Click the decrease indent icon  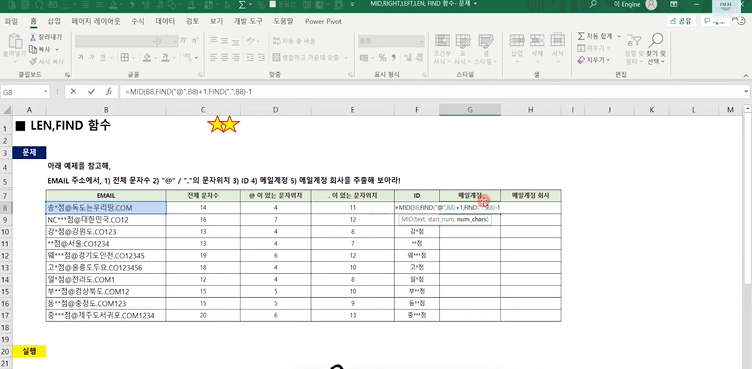[250, 58]
